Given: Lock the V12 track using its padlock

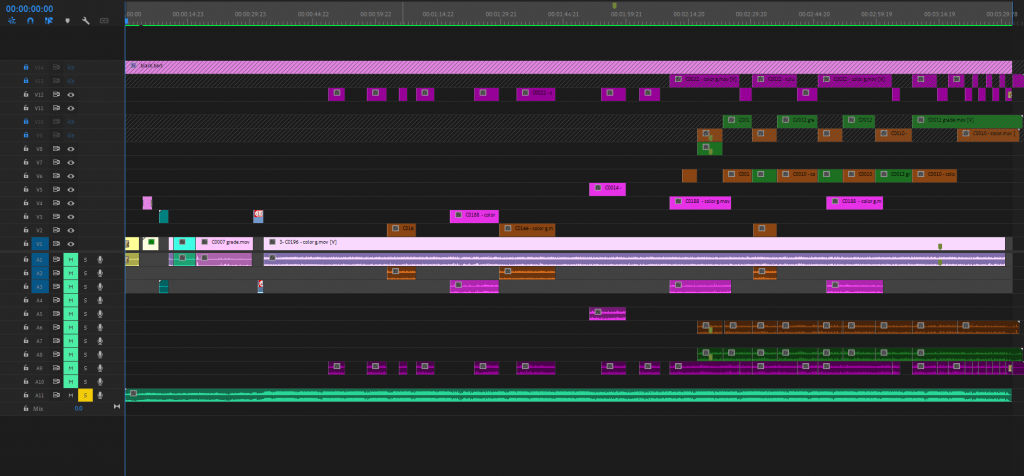Looking at the screenshot, I should click(26, 94).
